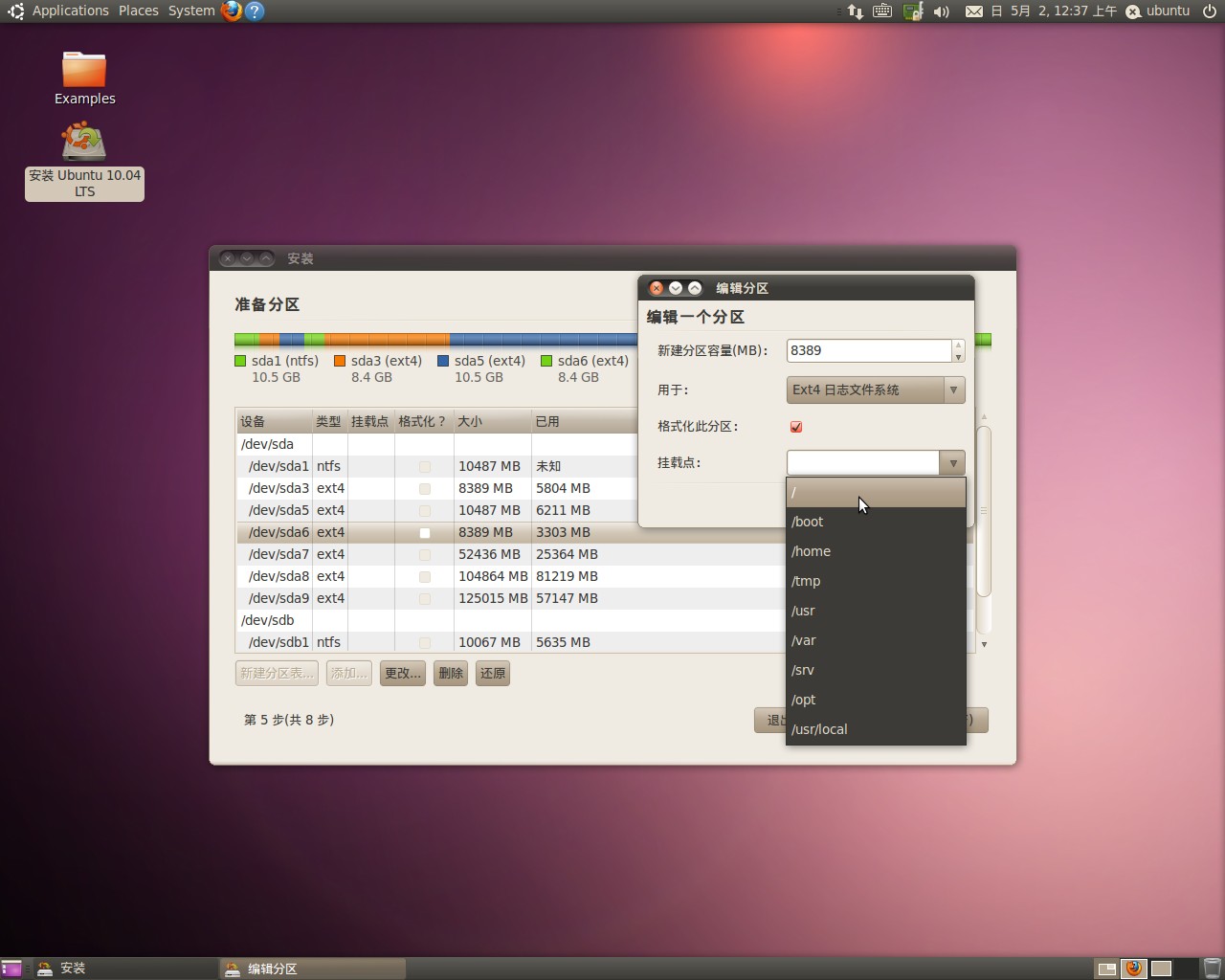The image size is (1225, 980).
Task: Open the volume control icon
Action: pos(942,11)
